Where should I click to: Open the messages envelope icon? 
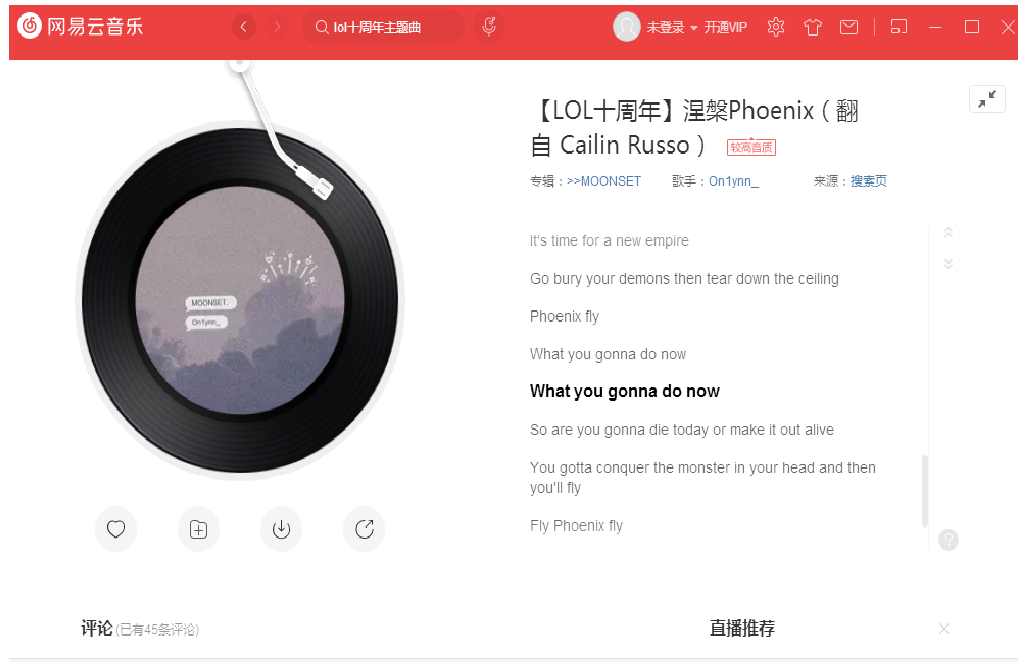[849, 27]
